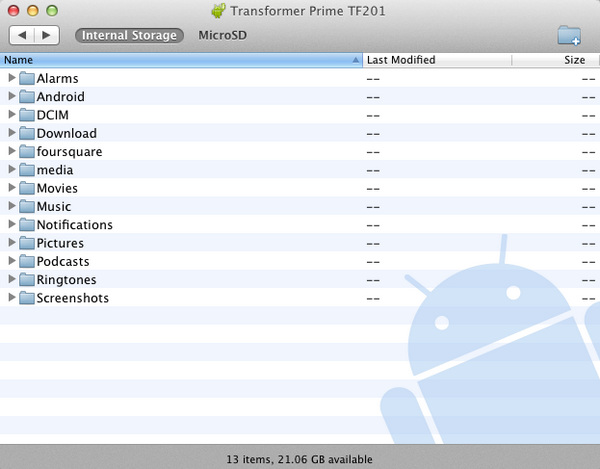Image resolution: width=600 pixels, height=469 pixels.
Task: Click the DCIM folder name
Action: [53, 115]
